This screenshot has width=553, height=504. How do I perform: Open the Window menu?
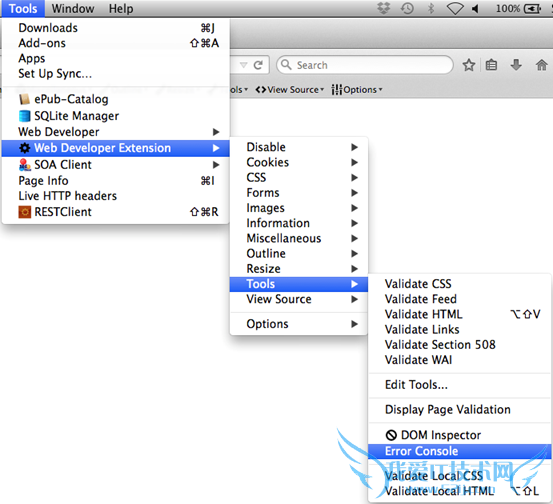pos(73,8)
